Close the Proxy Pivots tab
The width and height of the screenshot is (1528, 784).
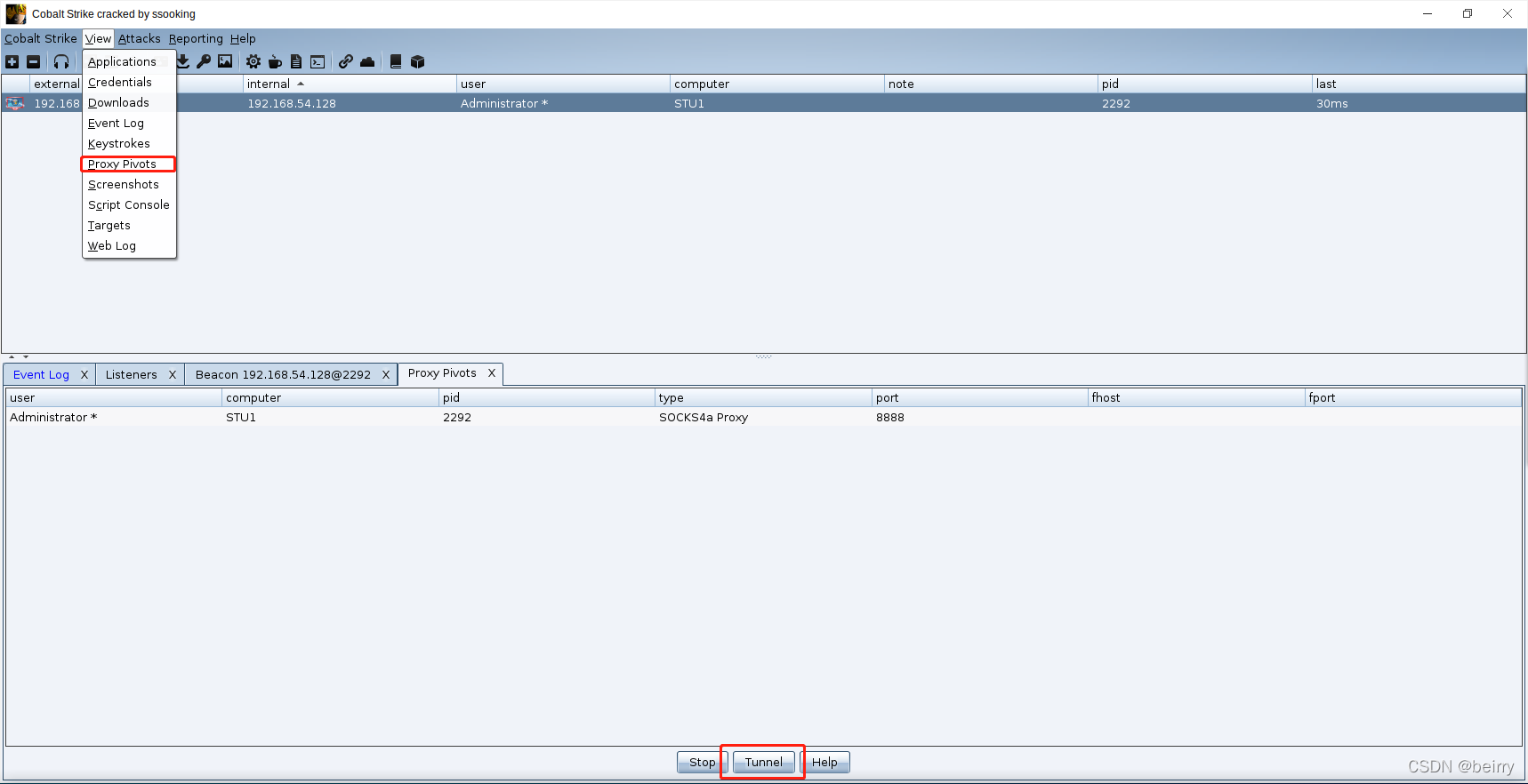pyautogui.click(x=491, y=373)
